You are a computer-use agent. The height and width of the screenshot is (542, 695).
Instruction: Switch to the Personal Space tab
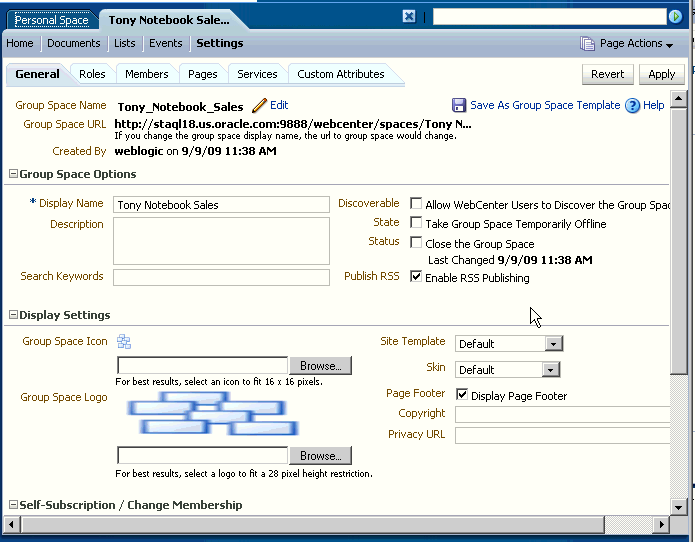click(x=51, y=20)
